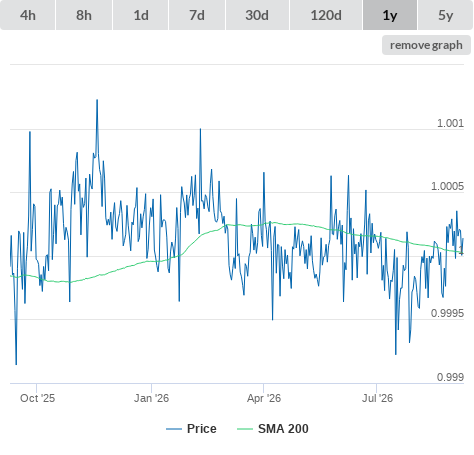Select the 4h time range tab
The height and width of the screenshot is (455, 474).
pos(28,15)
